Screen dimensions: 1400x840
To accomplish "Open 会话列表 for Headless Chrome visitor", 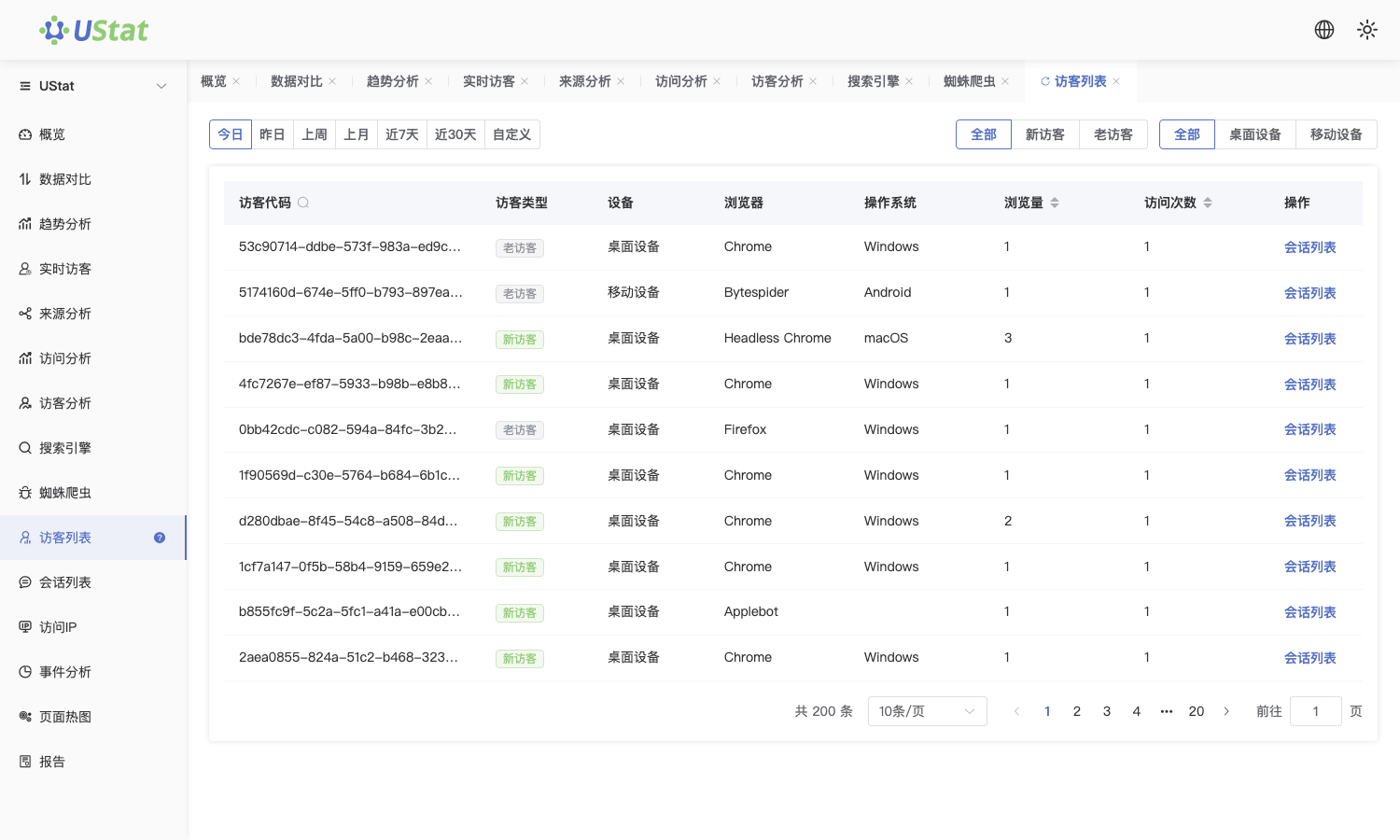I will point(1310,339).
